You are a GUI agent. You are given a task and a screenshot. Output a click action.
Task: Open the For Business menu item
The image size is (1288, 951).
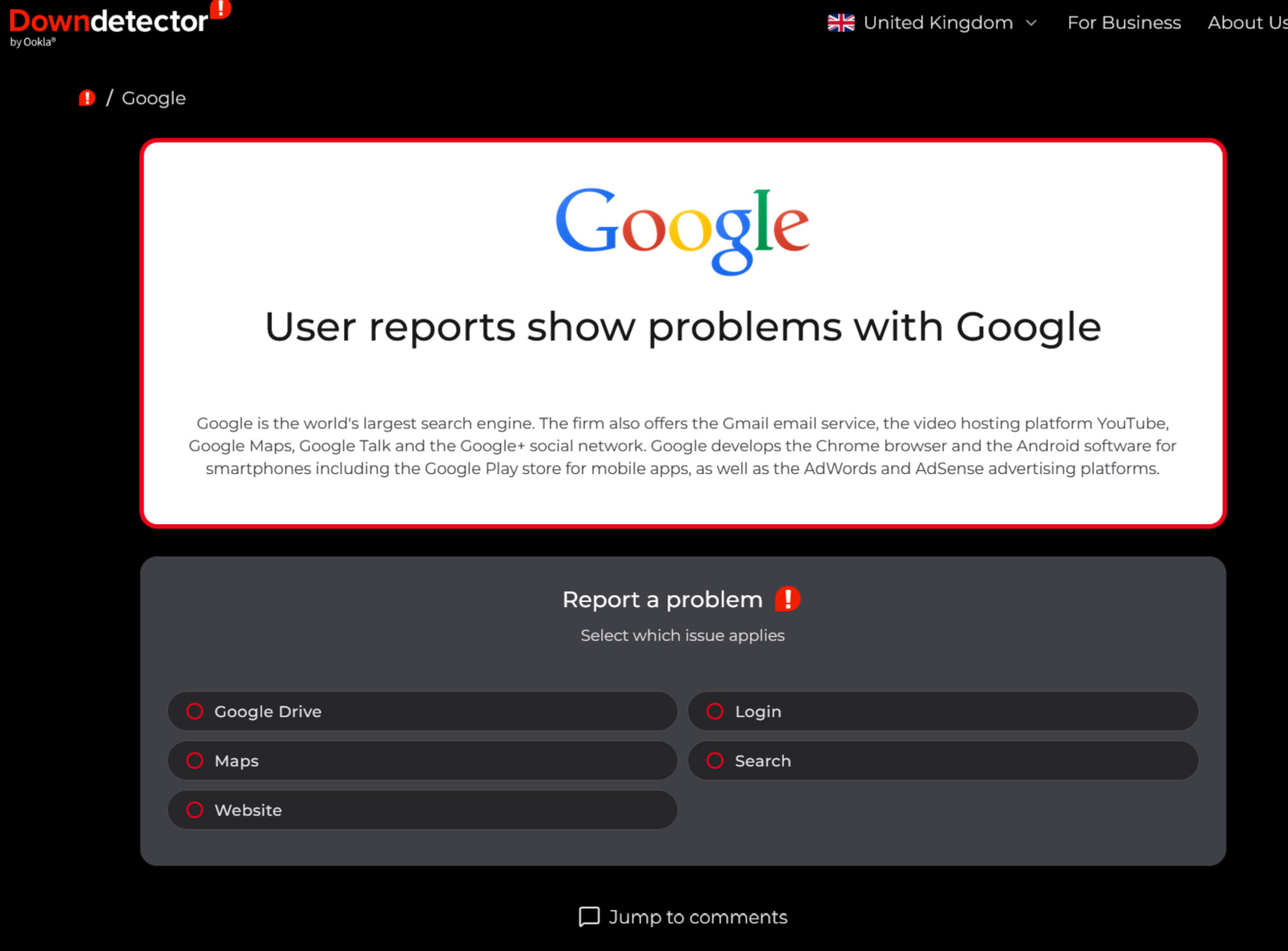(x=1124, y=23)
